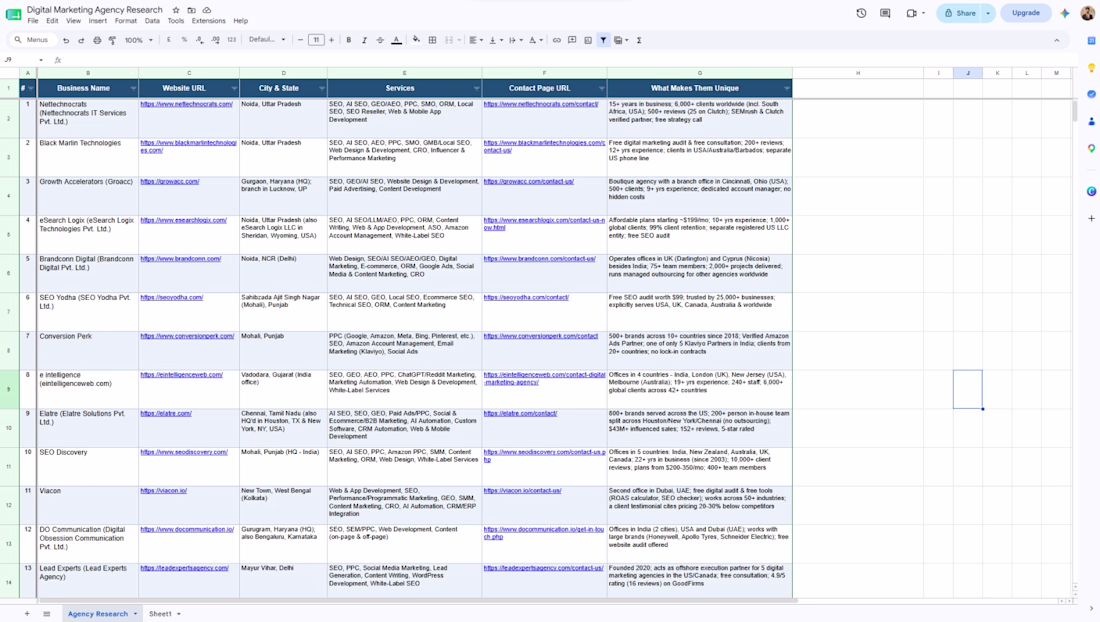Activate the Paint format tool

112,40
